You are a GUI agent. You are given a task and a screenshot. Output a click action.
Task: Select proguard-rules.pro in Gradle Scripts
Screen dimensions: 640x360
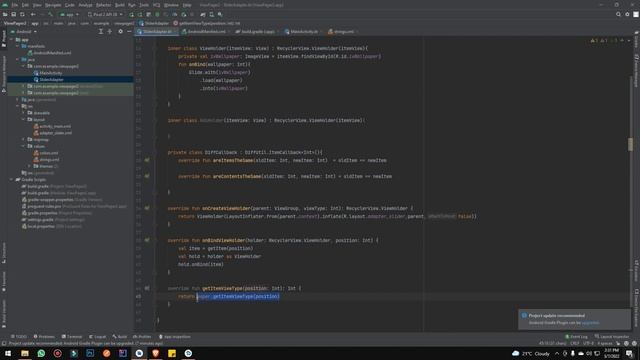(74, 206)
